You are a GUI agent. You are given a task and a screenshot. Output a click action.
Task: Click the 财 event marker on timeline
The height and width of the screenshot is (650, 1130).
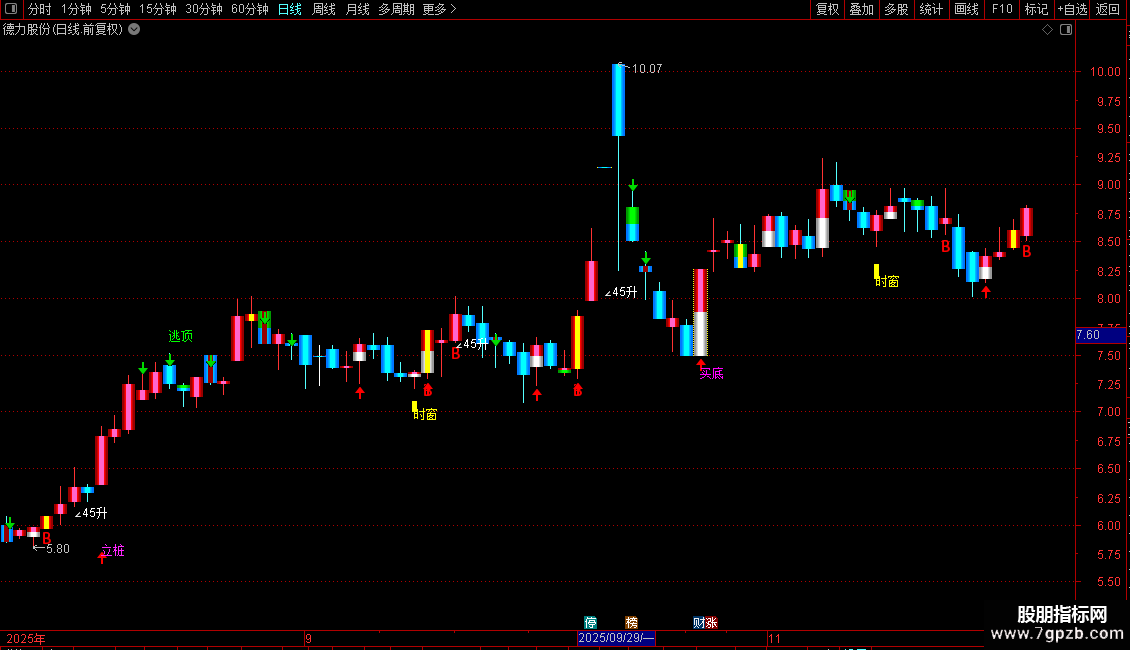pyautogui.click(x=698, y=623)
